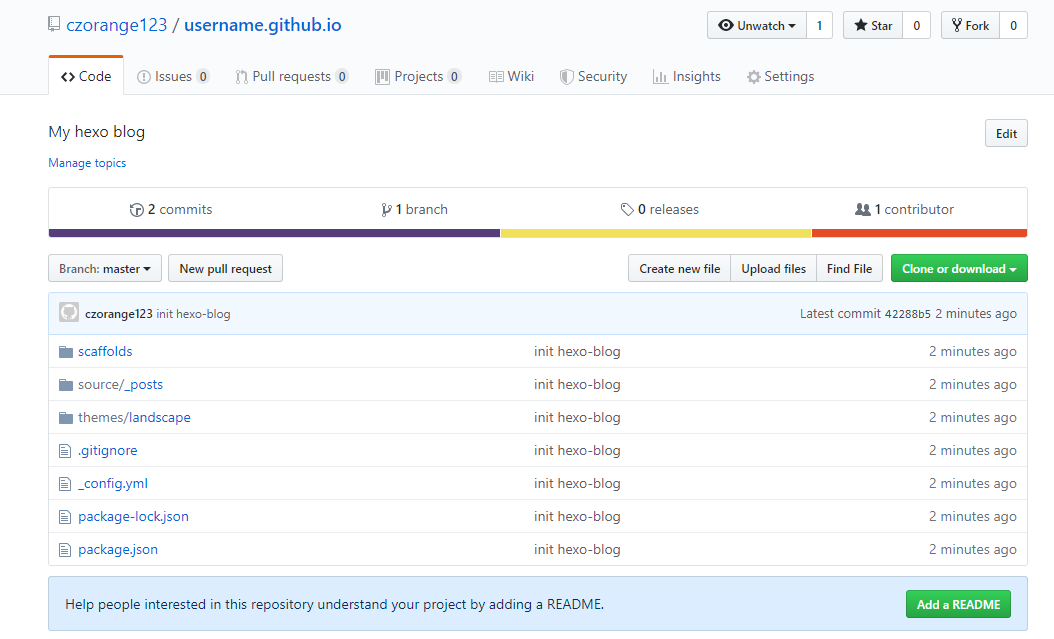Open the _config.yml file
Image resolution: width=1054 pixels, height=639 pixels.
pos(113,483)
